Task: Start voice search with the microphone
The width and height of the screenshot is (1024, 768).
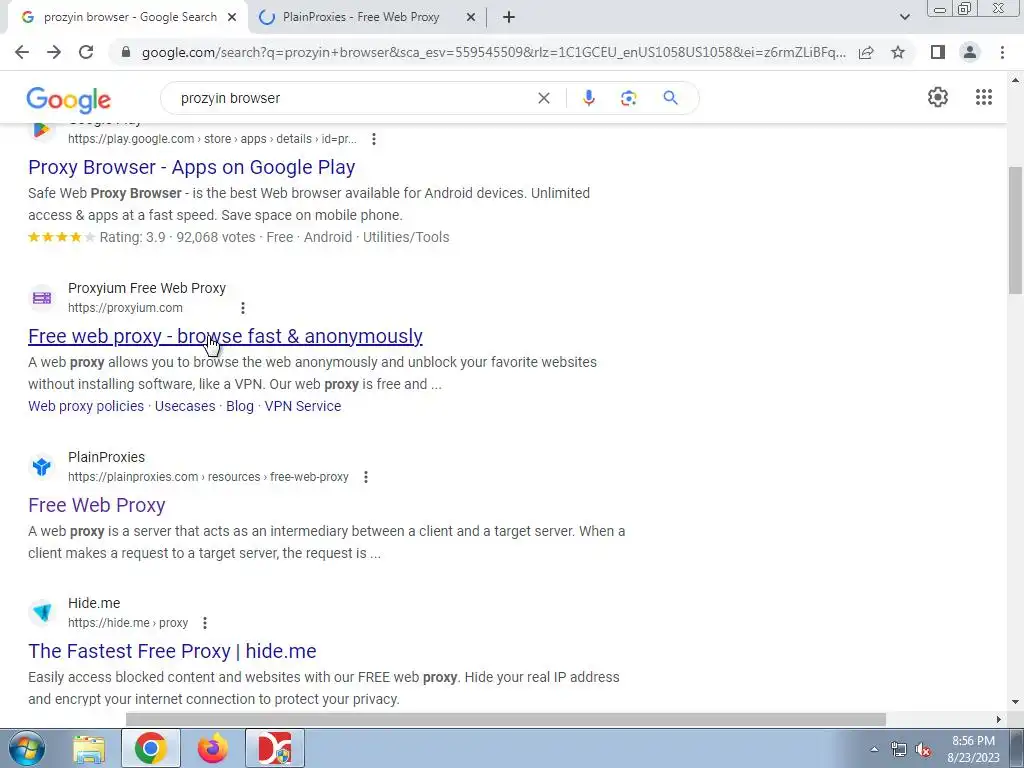Action: click(588, 98)
